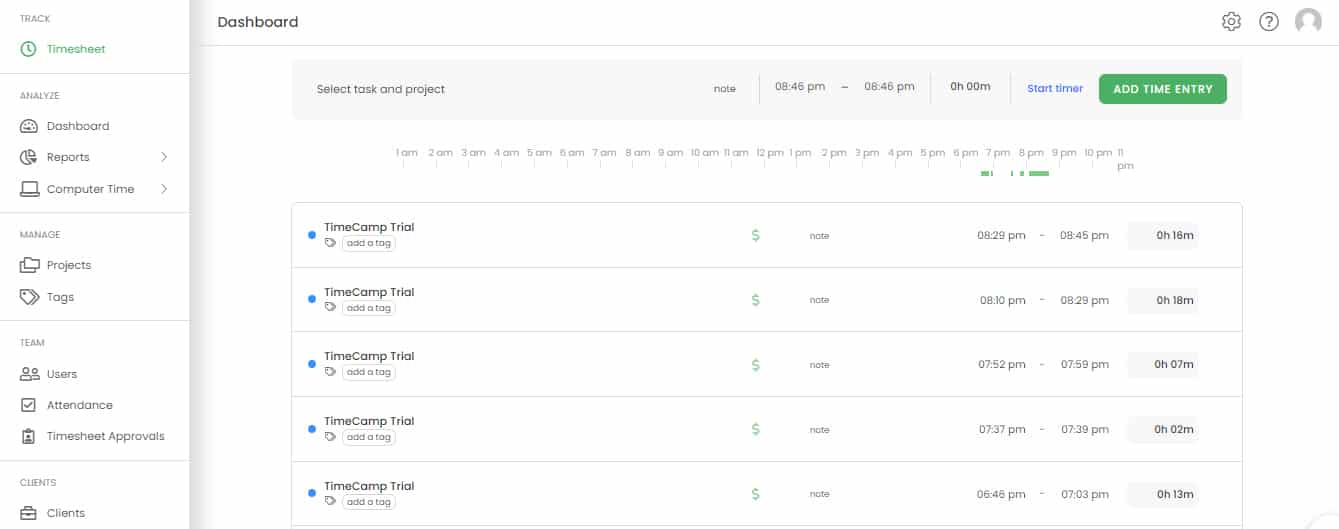Open the help question mark icon
The image size is (1339, 529).
point(1269,21)
